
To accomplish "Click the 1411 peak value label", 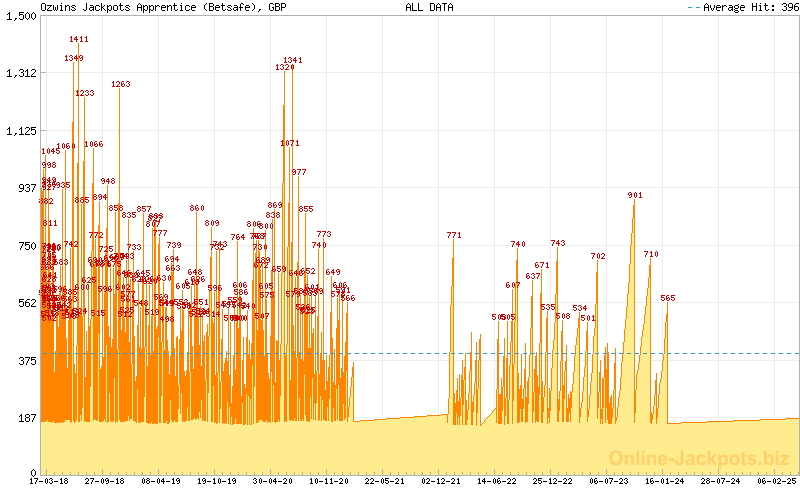I will [79, 39].
